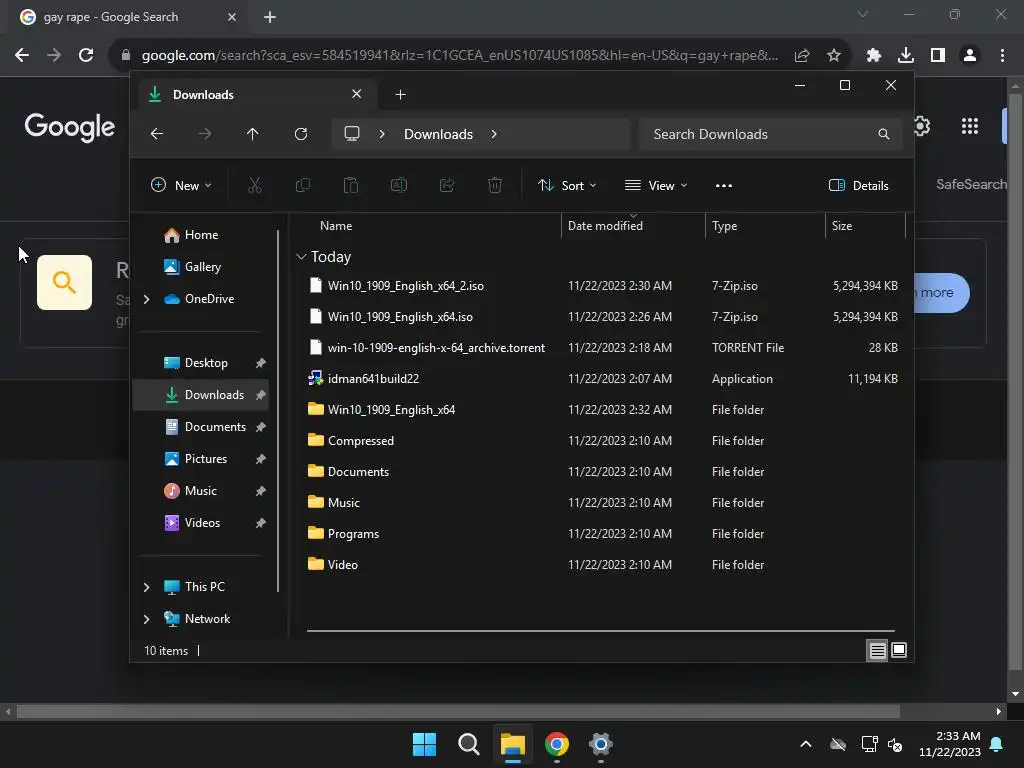
Task: Open the Sort dropdown menu
Action: pyautogui.click(x=567, y=185)
